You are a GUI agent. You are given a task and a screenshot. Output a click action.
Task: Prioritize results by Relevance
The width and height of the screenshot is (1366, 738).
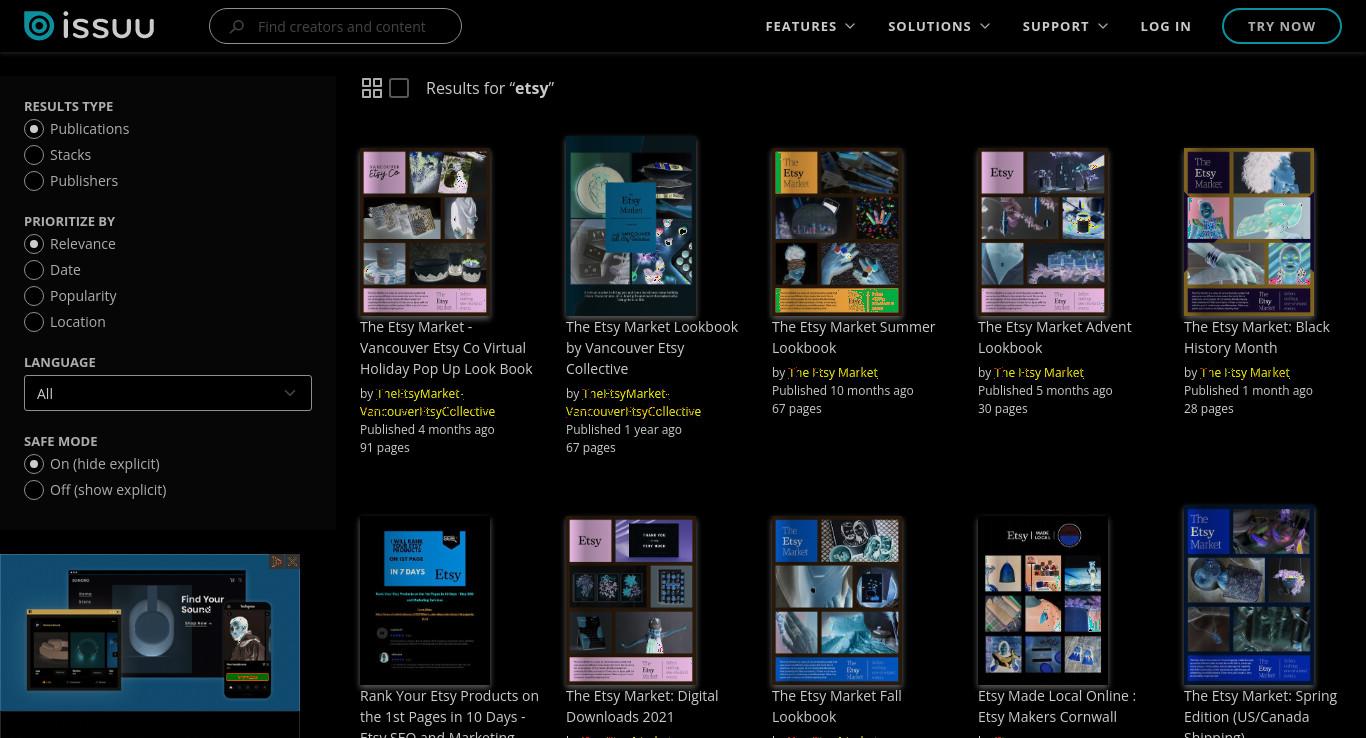click(x=34, y=244)
